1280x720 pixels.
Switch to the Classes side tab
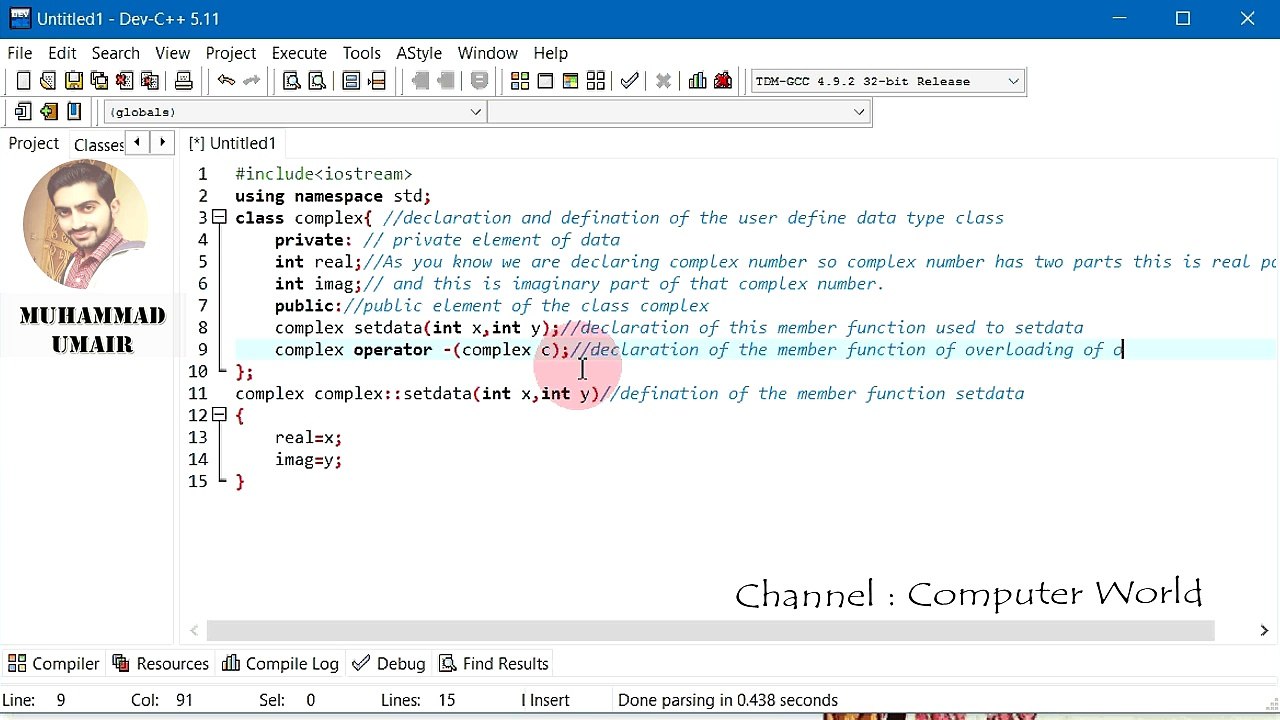(x=98, y=145)
